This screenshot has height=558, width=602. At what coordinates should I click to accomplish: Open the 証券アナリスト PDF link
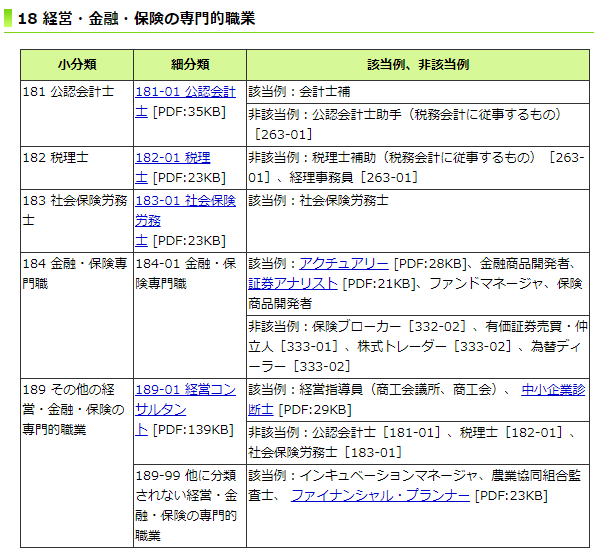(x=293, y=284)
